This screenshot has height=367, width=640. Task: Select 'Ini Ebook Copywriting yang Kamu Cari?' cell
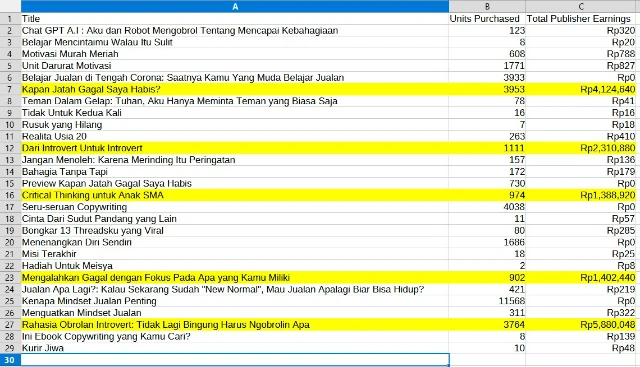235,336
